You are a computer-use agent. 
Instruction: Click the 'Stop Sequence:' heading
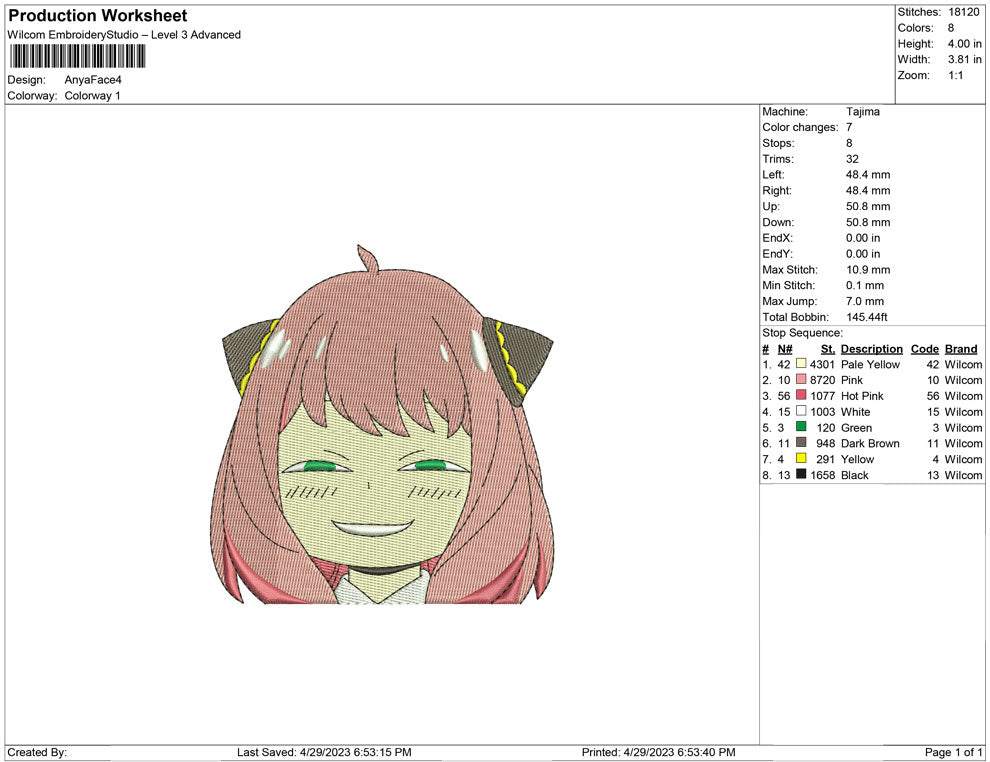pos(802,333)
